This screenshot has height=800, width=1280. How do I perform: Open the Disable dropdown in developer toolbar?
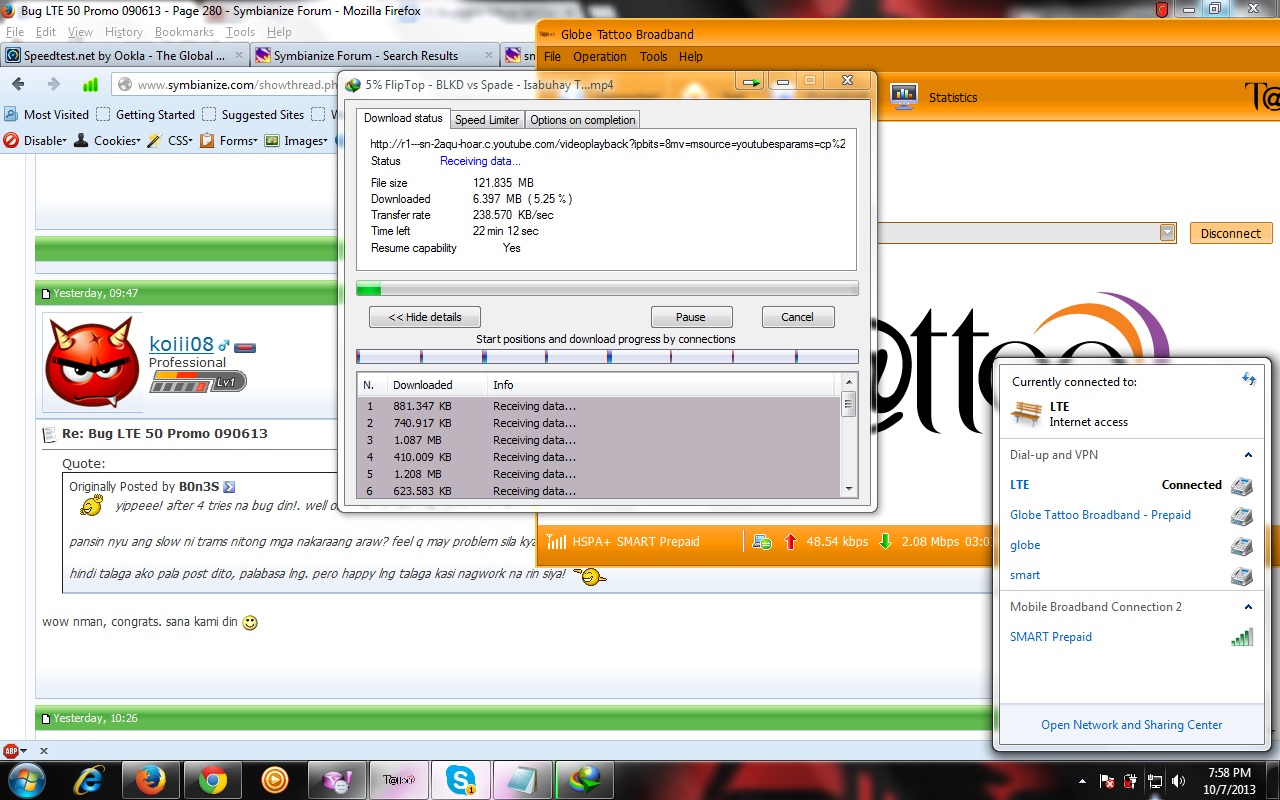(x=64, y=141)
